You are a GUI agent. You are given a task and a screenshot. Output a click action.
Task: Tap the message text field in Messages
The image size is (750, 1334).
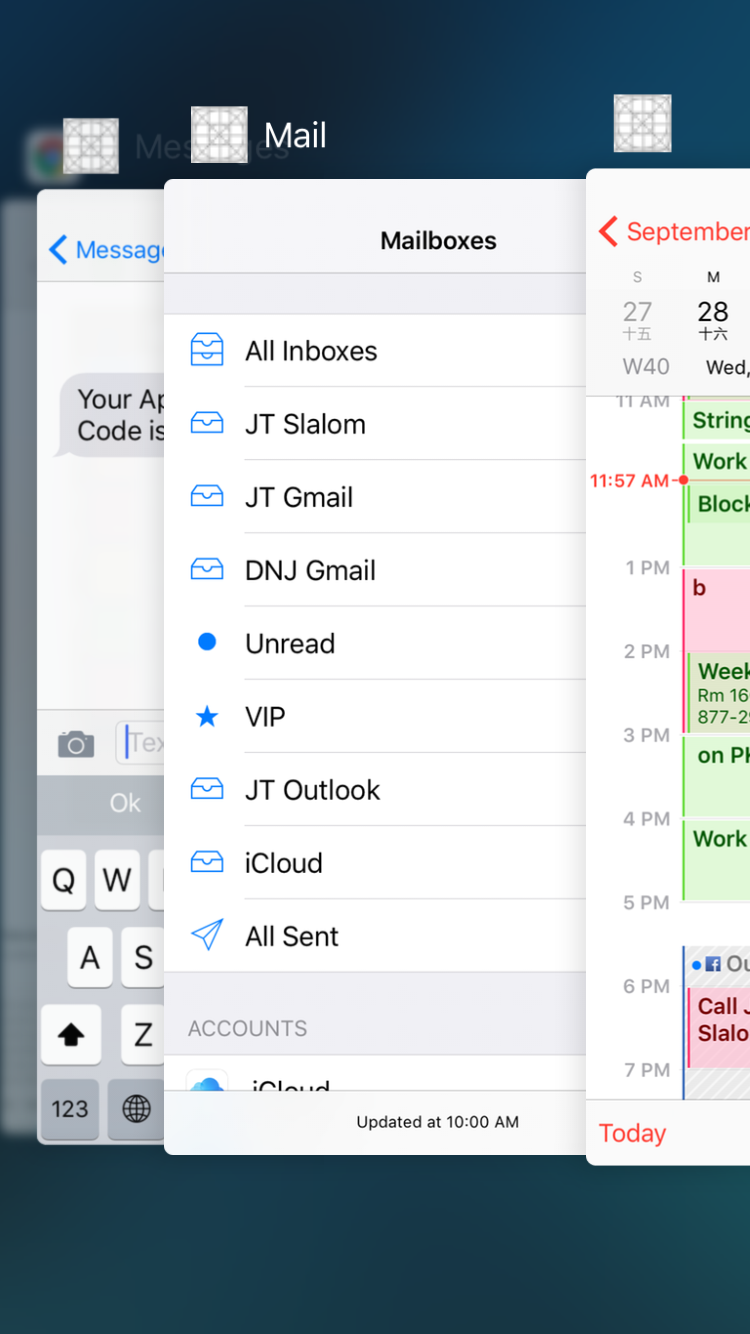[141, 742]
